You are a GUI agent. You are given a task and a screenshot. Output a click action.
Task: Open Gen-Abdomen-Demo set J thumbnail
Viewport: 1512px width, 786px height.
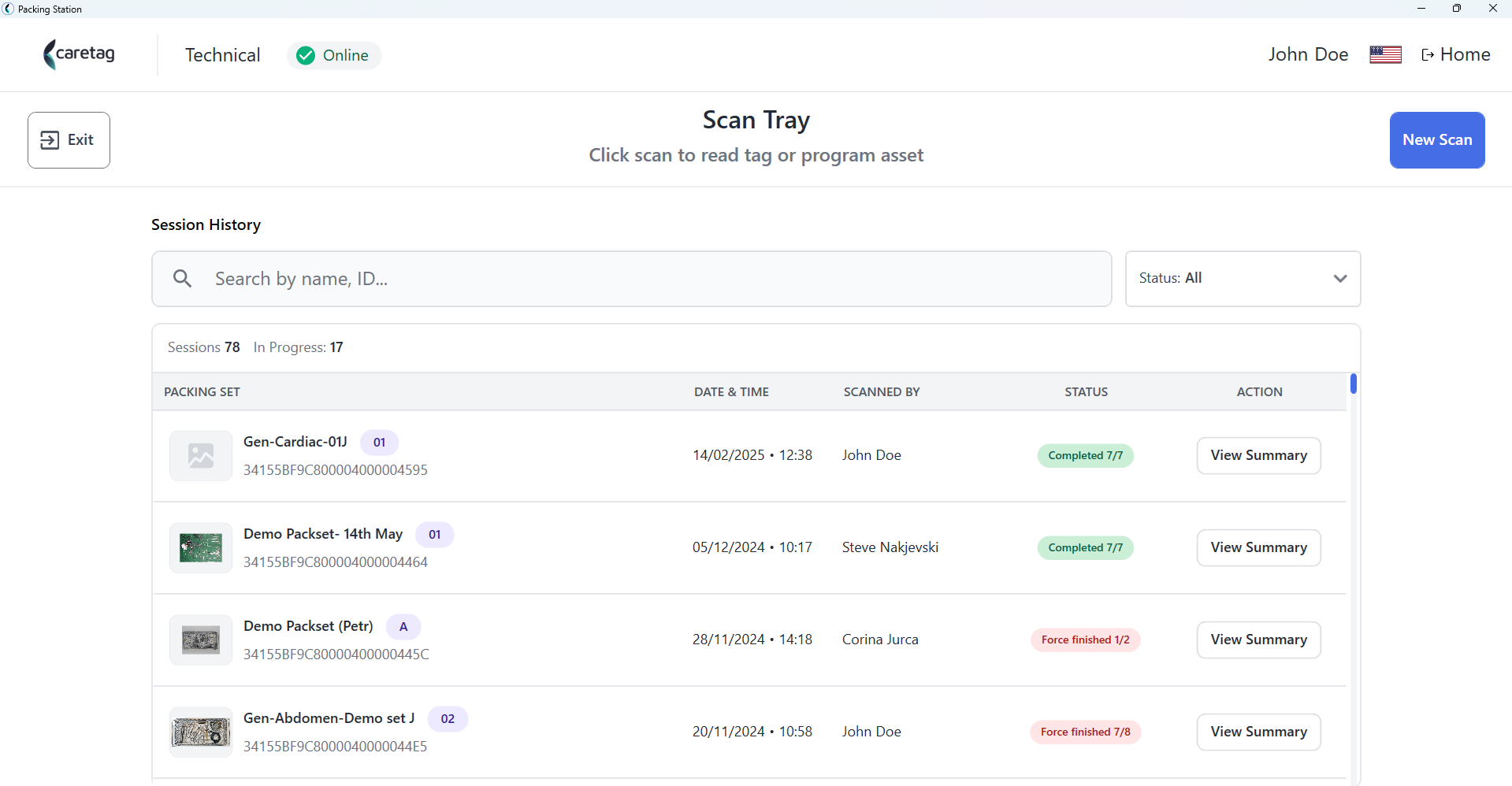(201, 732)
